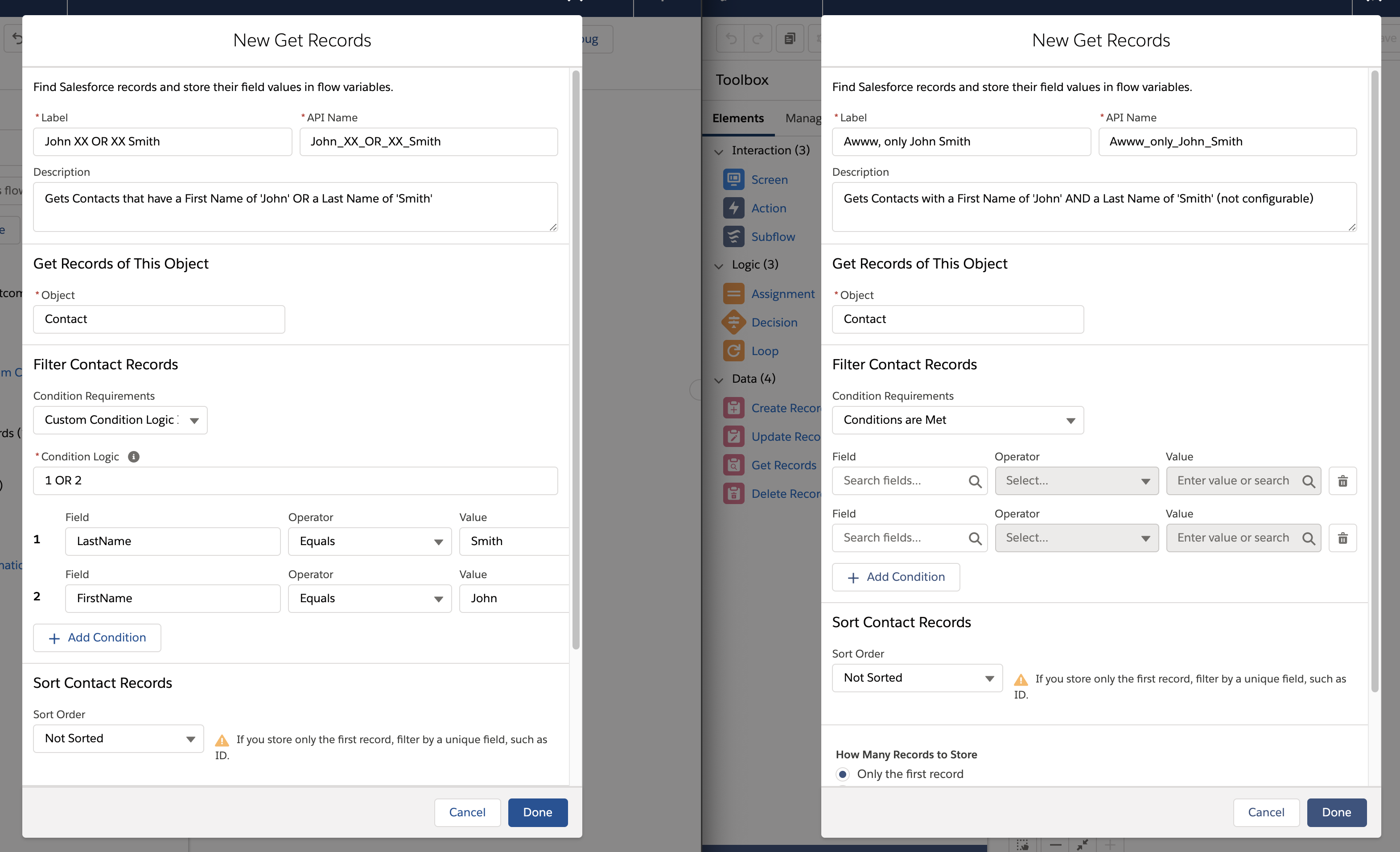Select the Get Records icon in Toolbox
The height and width of the screenshot is (852, 1400).
(733, 465)
